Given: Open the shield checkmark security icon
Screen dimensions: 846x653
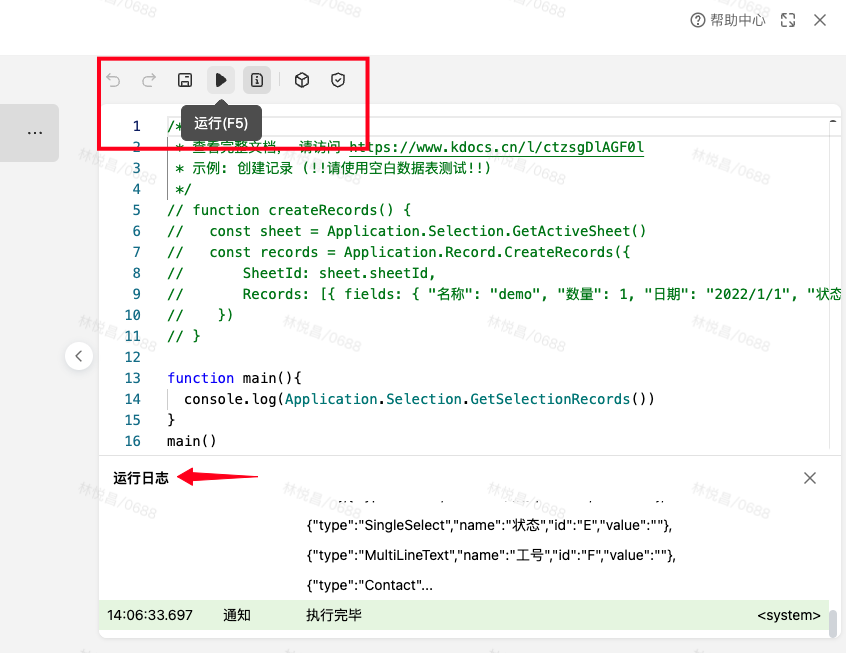Looking at the screenshot, I should (x=338, y=80).
